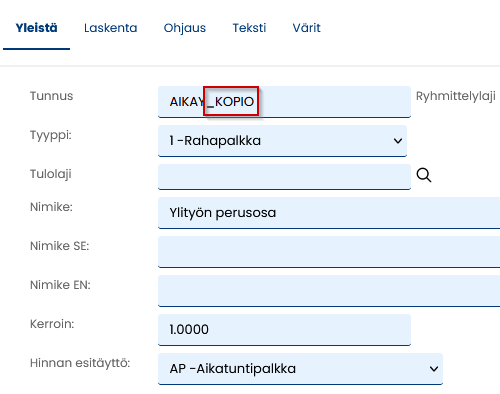Edit the Nimike field Ylityön perusosa
The height and width of the screenshot is (394, 500).
click(x=329, y=213)
